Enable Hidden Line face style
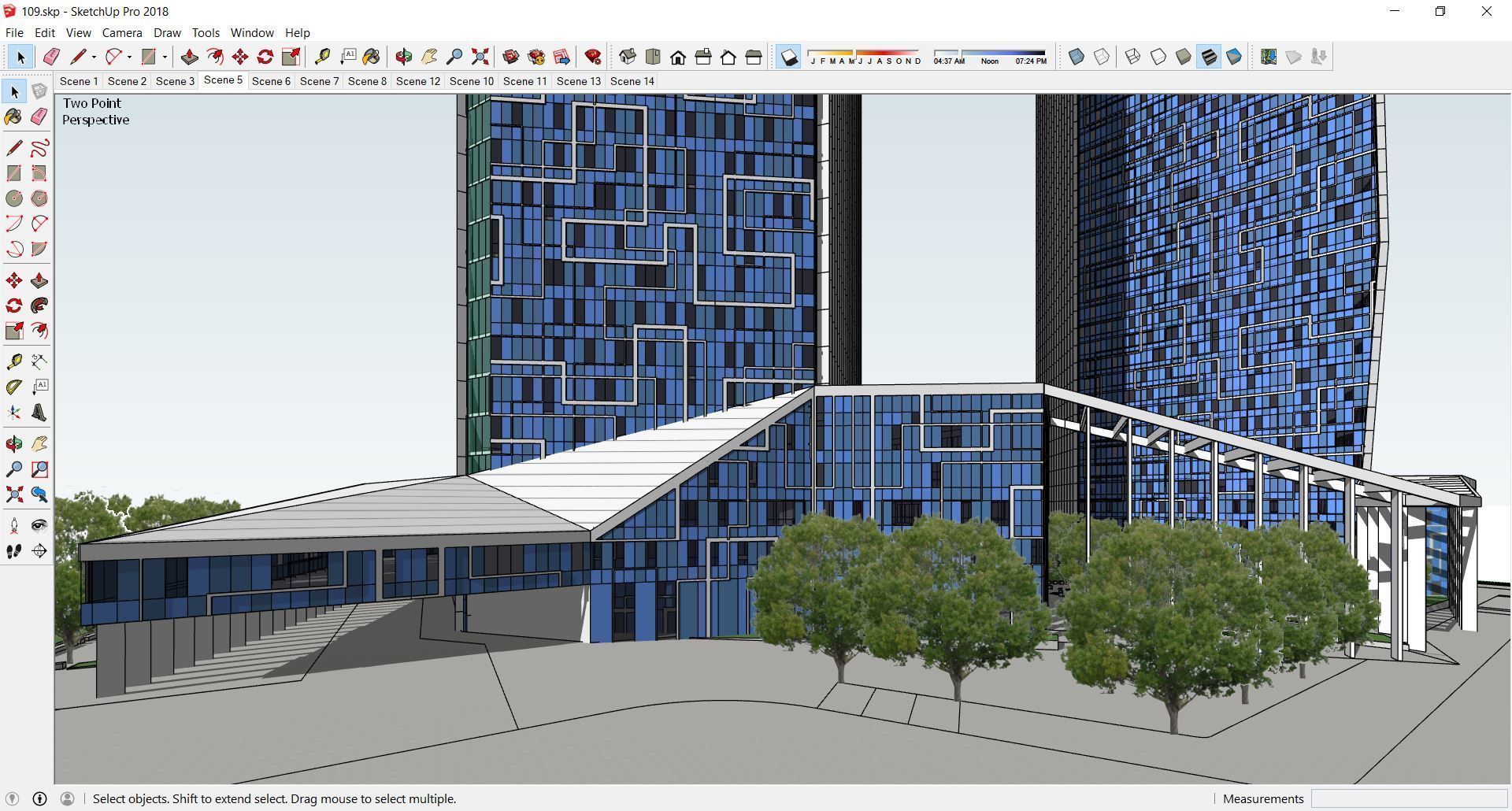Viewport: 1512px width, 811px height. click(1158, 57)
